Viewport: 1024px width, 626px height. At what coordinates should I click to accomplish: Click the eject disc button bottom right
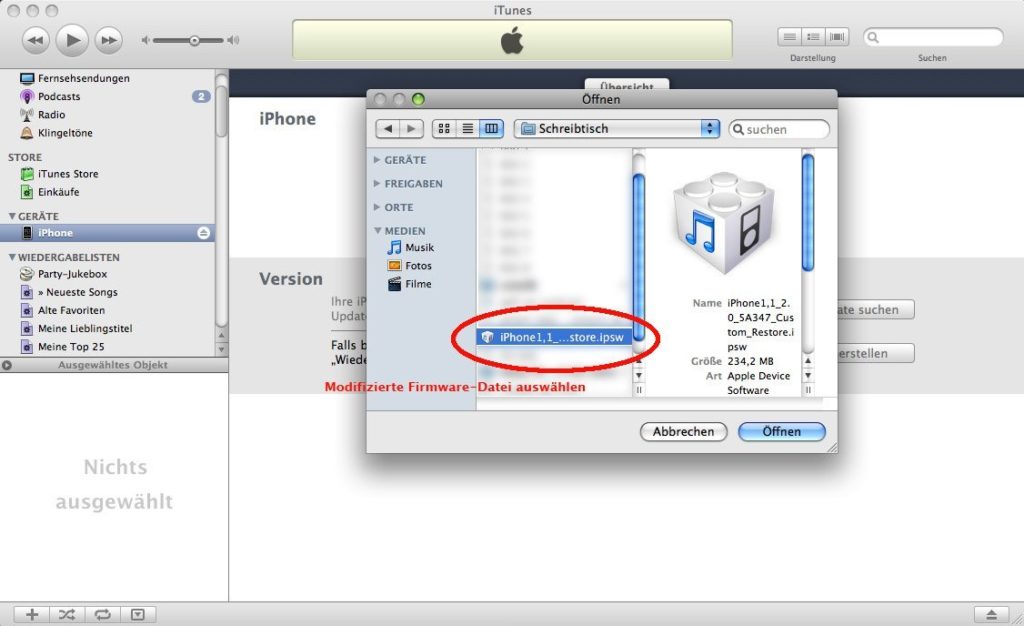click(x=991, y=614)
